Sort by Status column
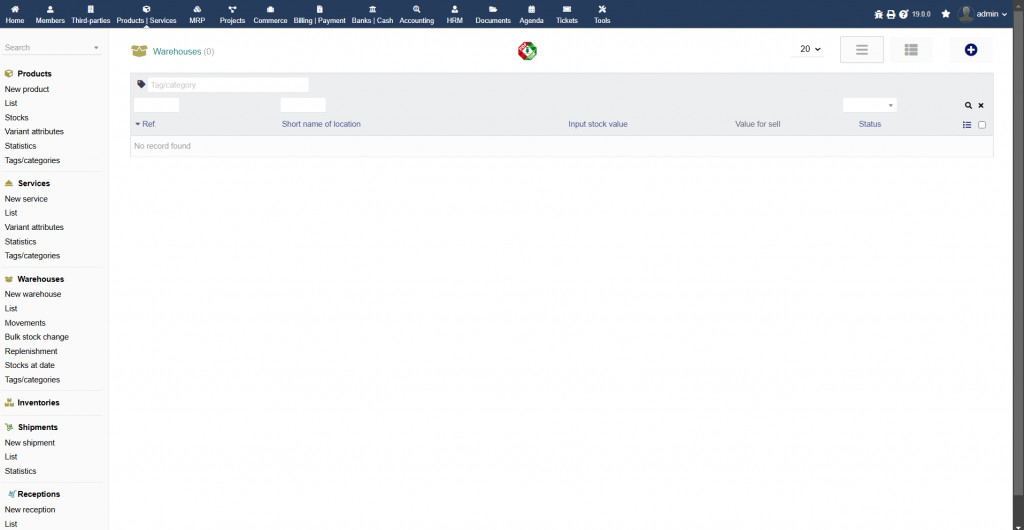Image resolution: width=1024 pixels, height=530 pixels. point(869,124)
